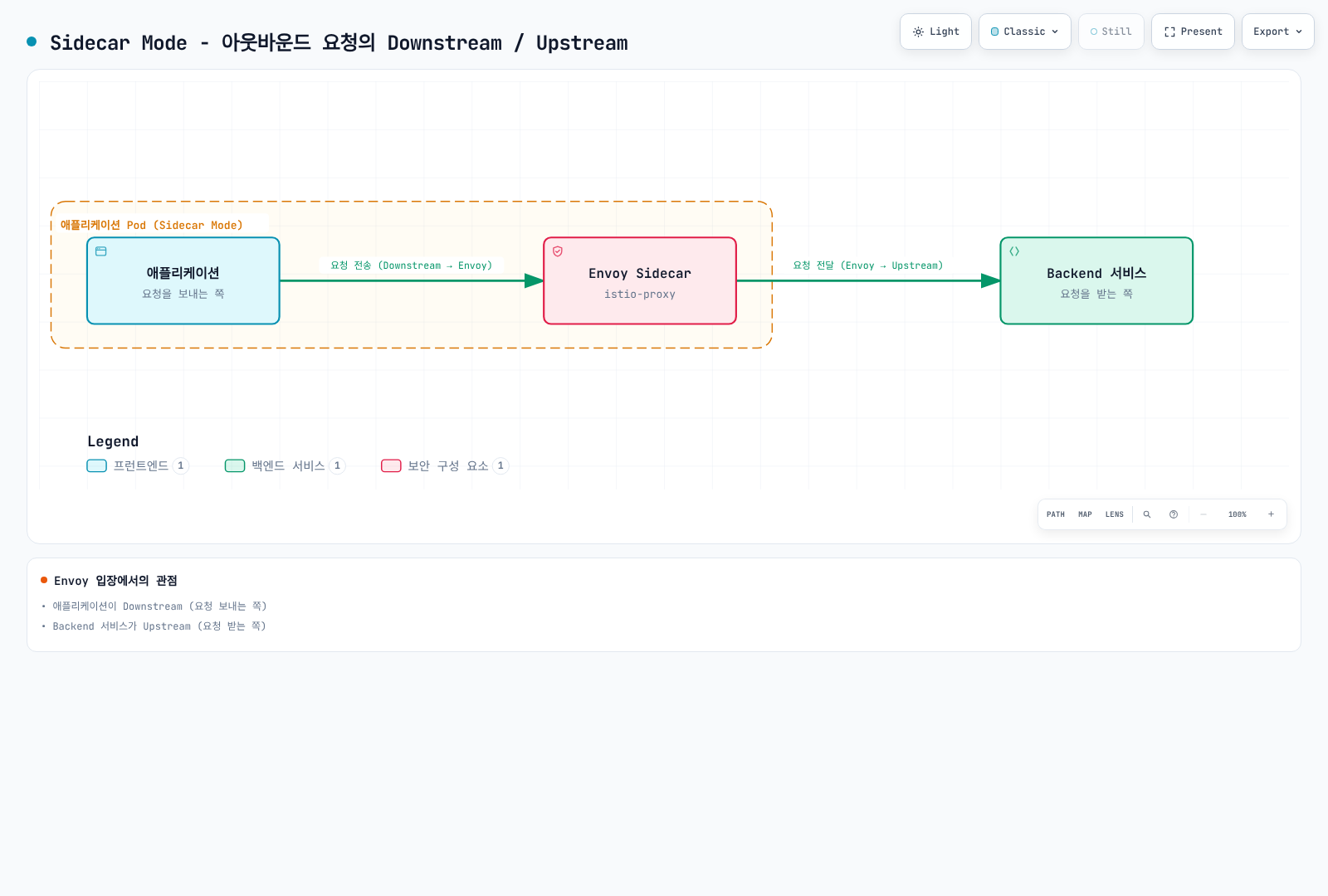Click the 애플리케이션 Pod (Sidecar Mode) group label
This screenshot has height=896, width=1328.
[152, 225]
